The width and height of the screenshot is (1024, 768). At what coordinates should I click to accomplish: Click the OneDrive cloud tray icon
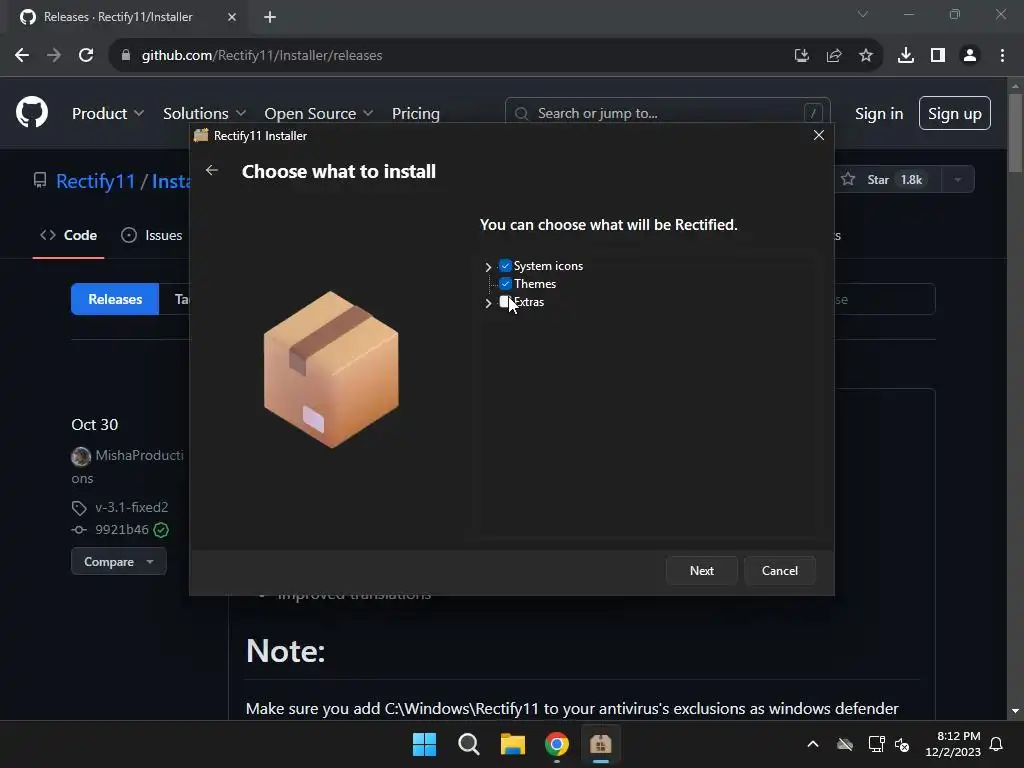tap(845, 744)
